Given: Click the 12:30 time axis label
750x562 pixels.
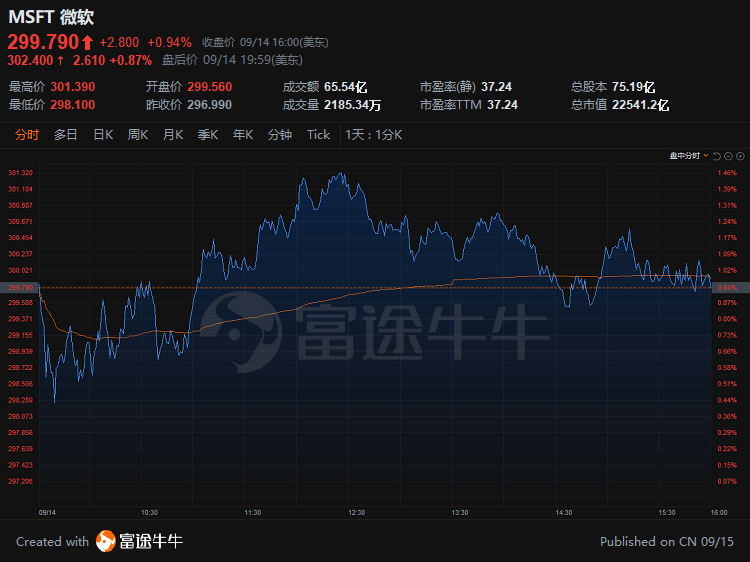Looking at the screenshot, I should click(x=356, y=512).
